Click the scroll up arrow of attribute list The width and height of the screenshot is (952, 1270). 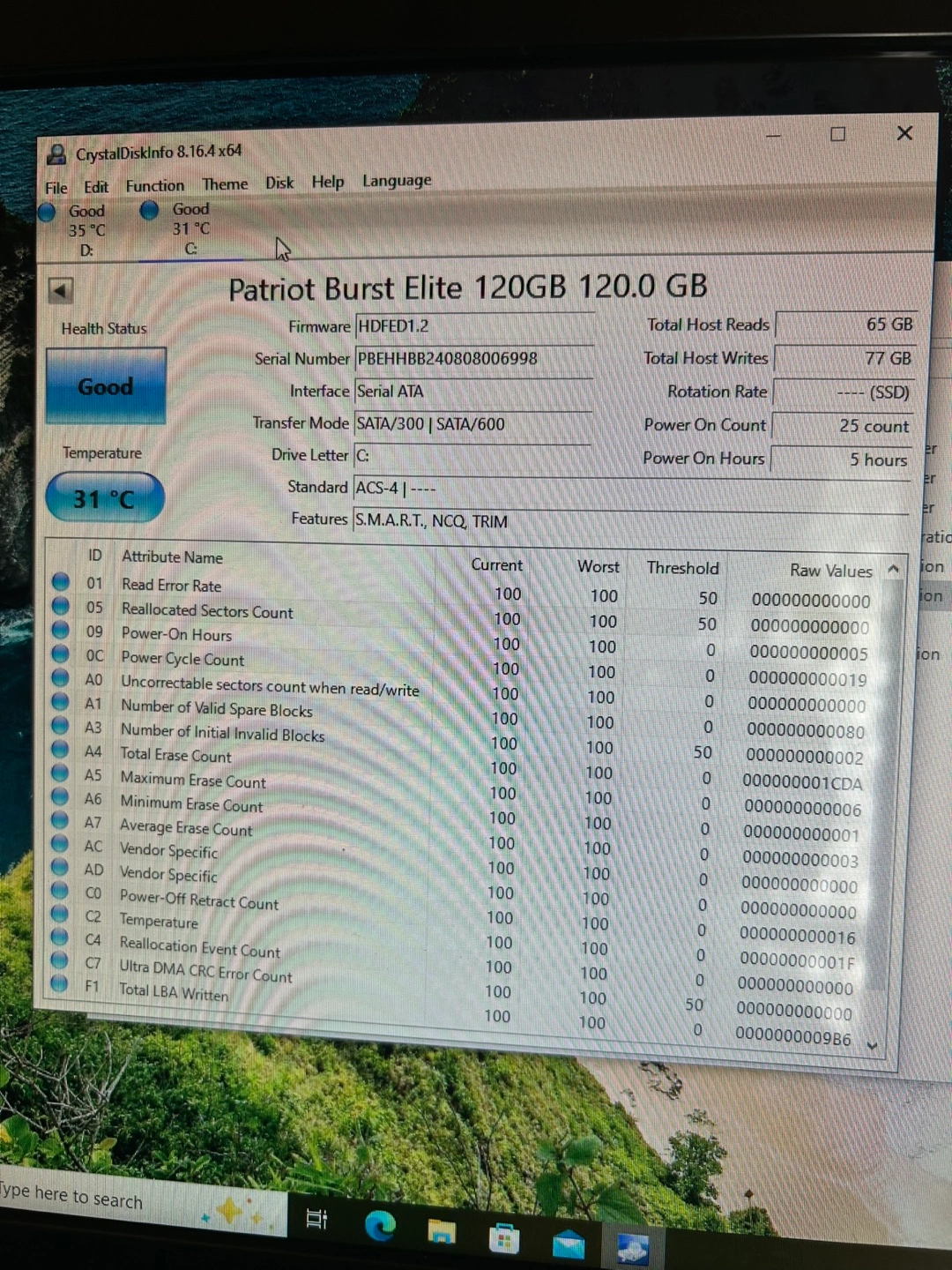[893, 570]
